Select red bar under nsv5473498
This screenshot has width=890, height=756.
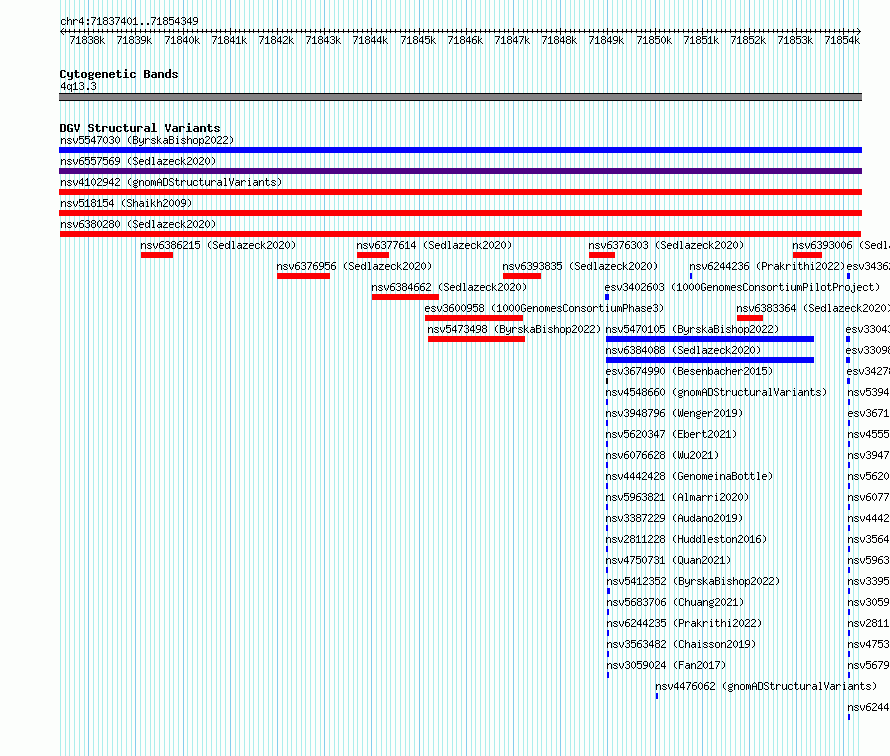(476, 339)
